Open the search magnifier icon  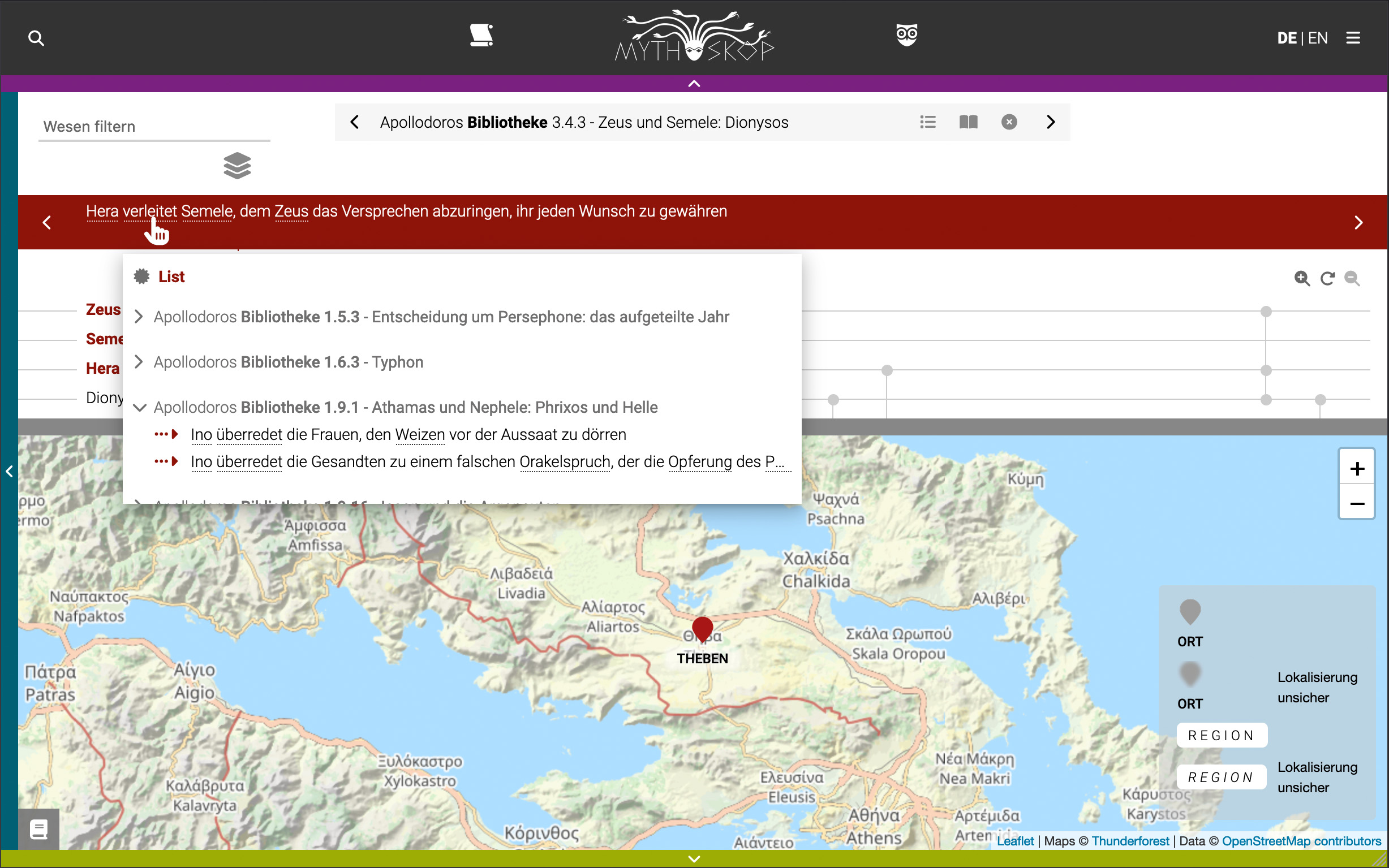point(36,38)
